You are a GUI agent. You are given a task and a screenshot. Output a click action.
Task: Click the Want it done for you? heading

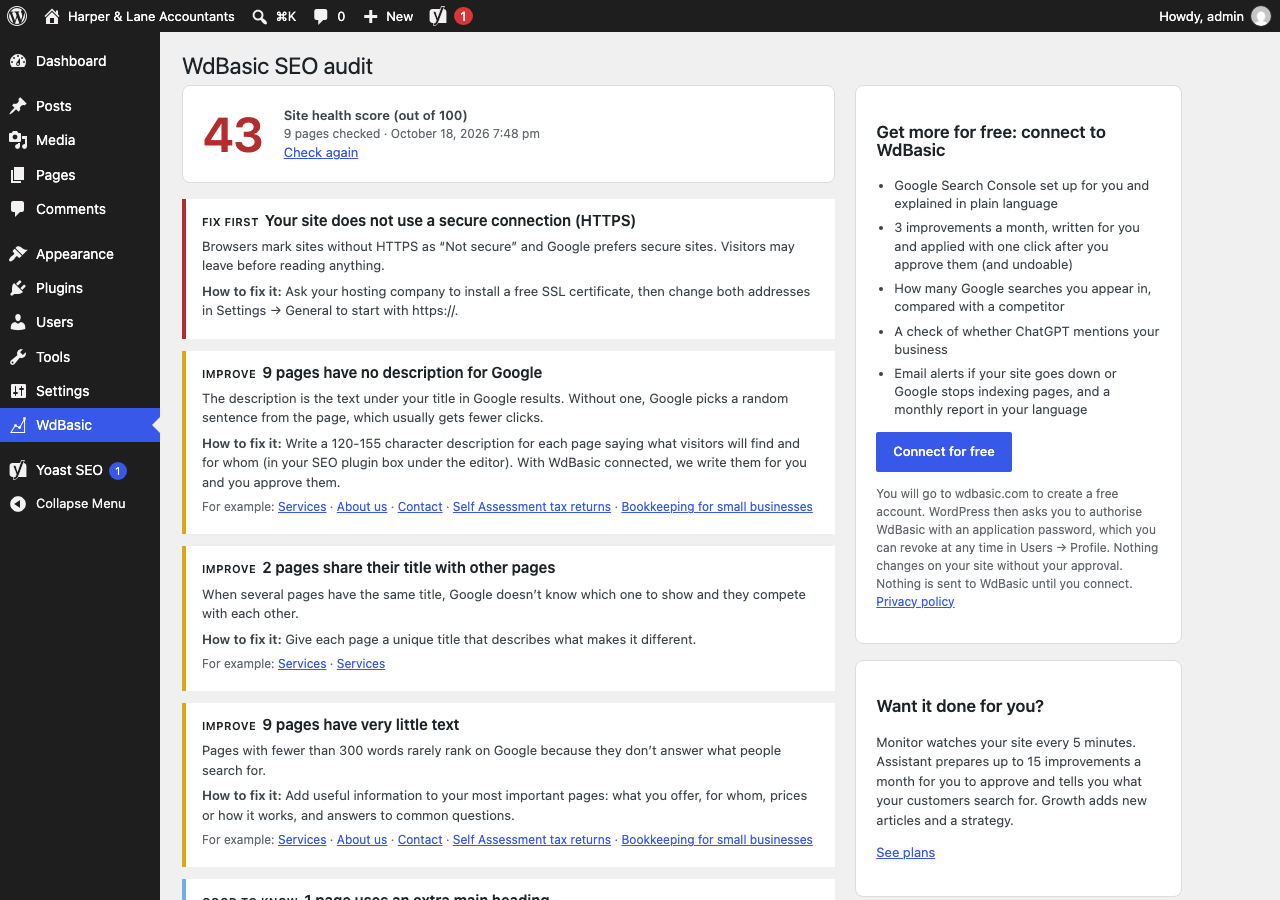(960, 706)
